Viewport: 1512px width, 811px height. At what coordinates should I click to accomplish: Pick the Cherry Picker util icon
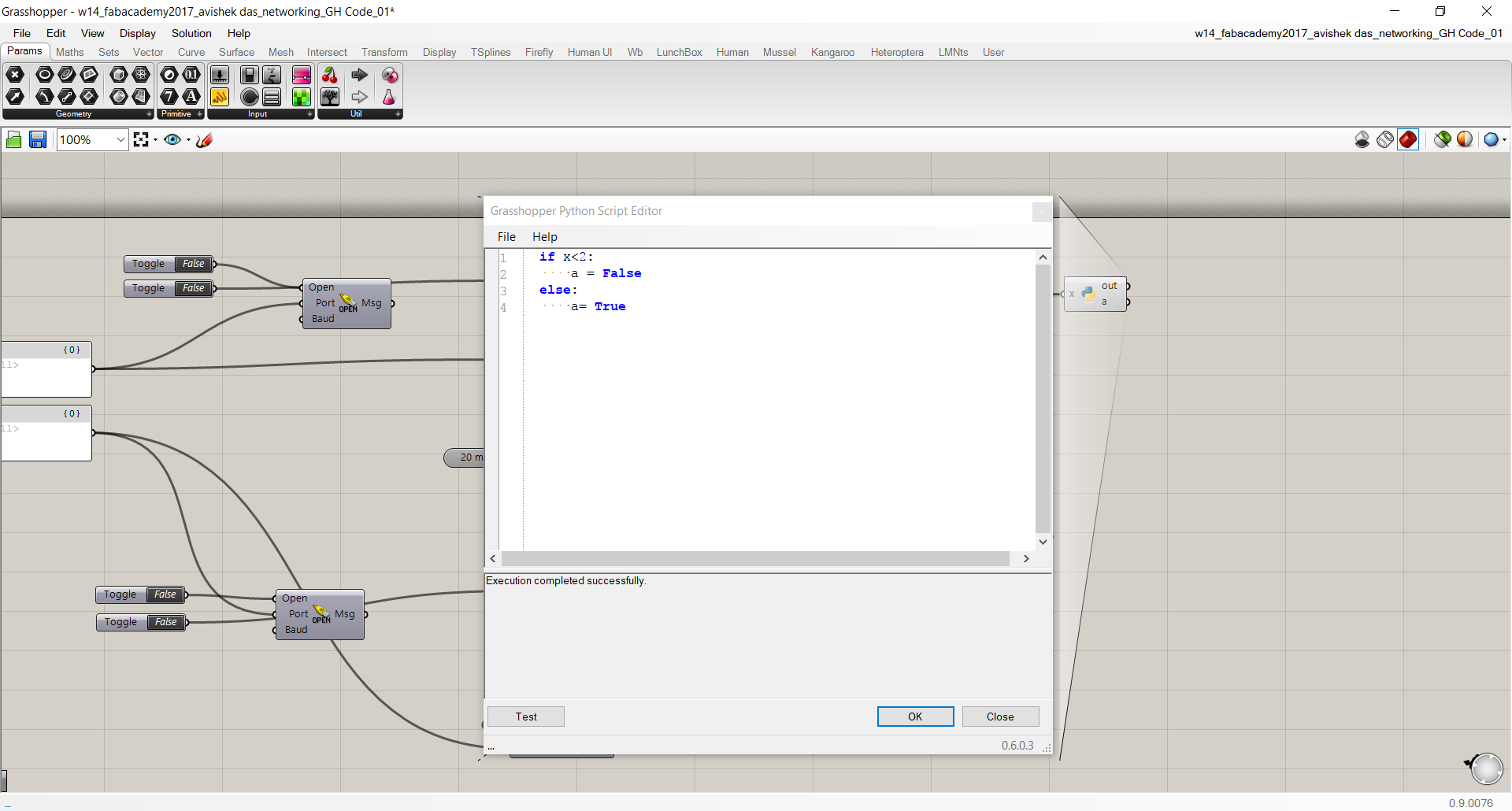330,75
